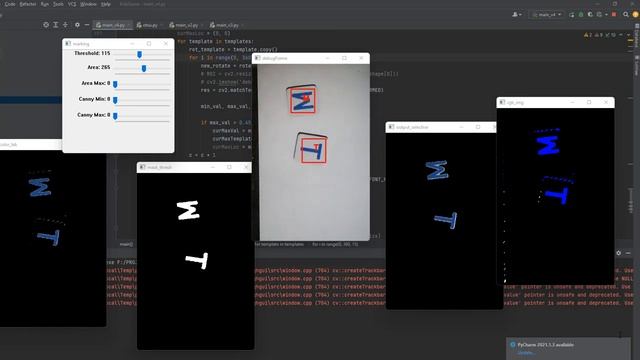Open the Tools menu
Image resolution: width=640 pixels, height=360 pixels.
(58, 4)
